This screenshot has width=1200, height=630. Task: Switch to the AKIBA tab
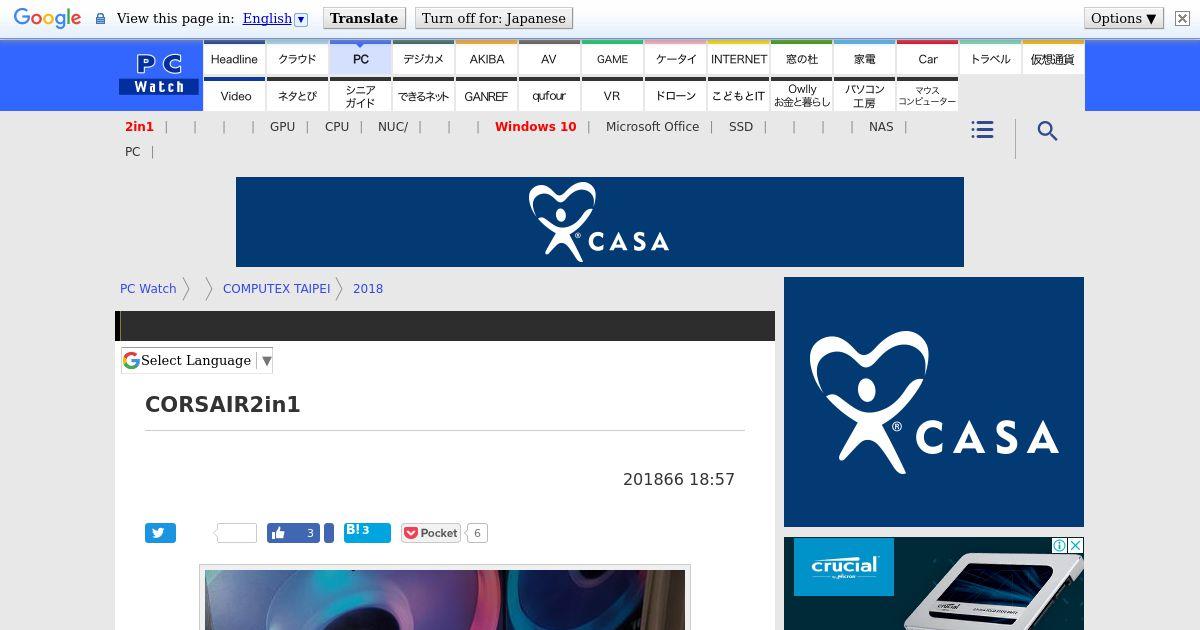(487, 59)
